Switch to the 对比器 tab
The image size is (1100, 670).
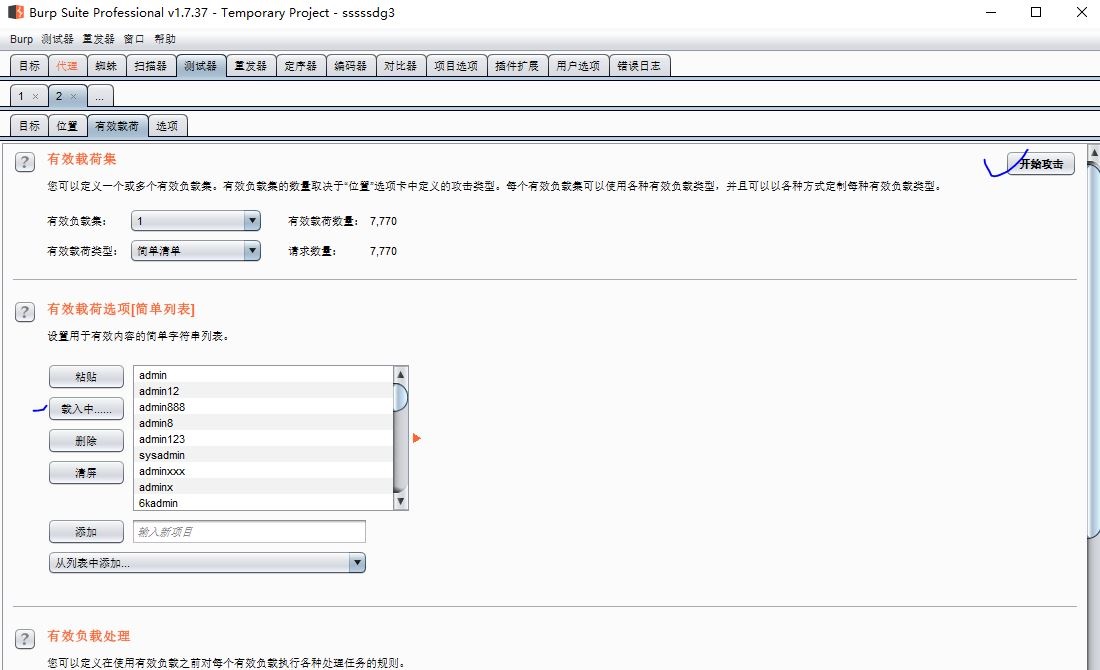(x=401, y=65)
